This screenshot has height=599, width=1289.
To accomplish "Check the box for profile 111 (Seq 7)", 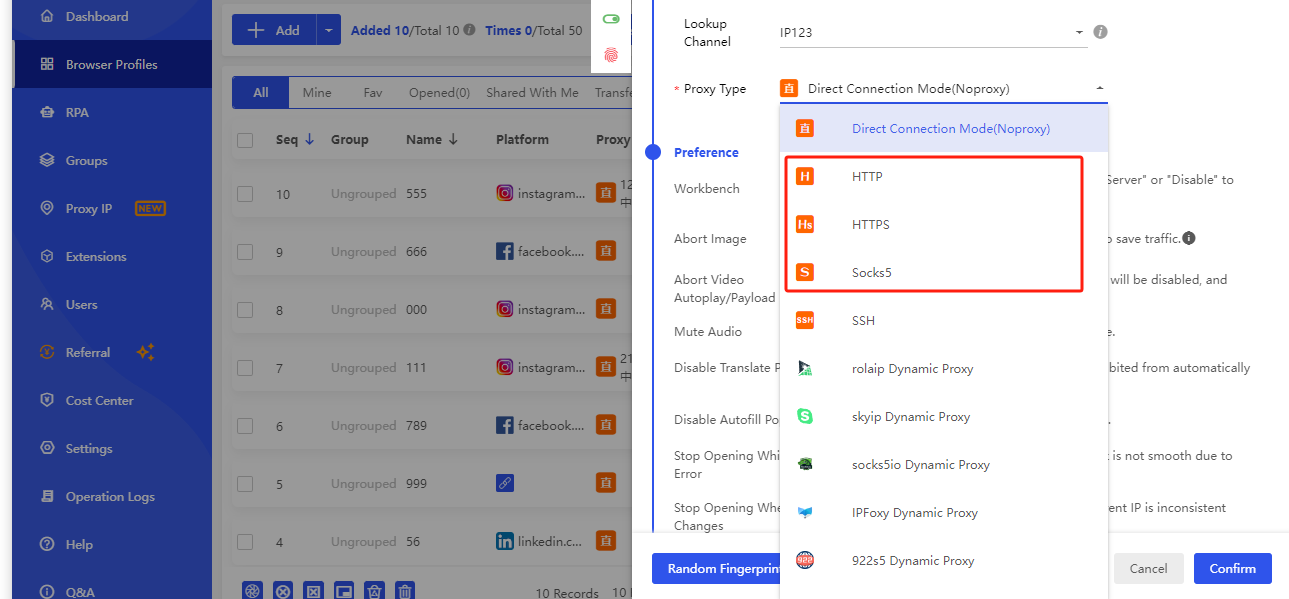I will click(245, 368).
